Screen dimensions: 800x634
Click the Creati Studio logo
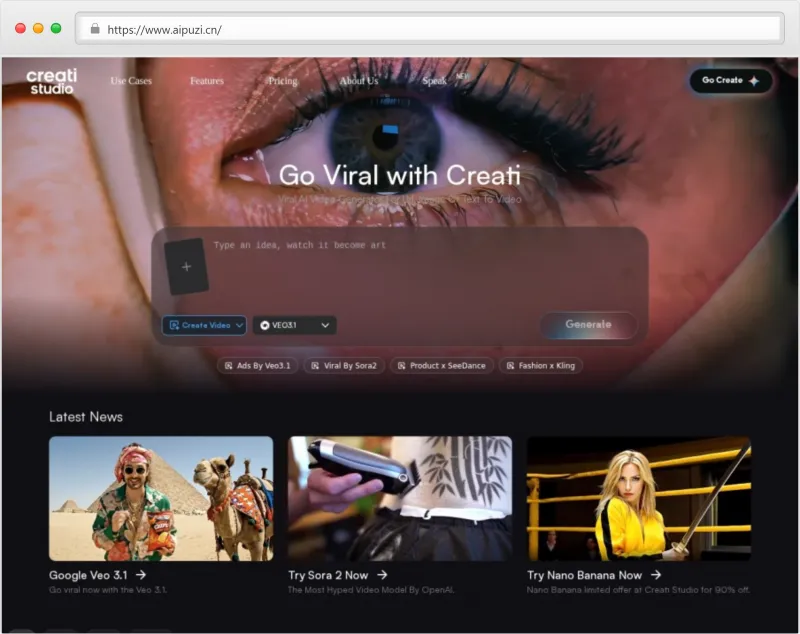click(51, 81)
